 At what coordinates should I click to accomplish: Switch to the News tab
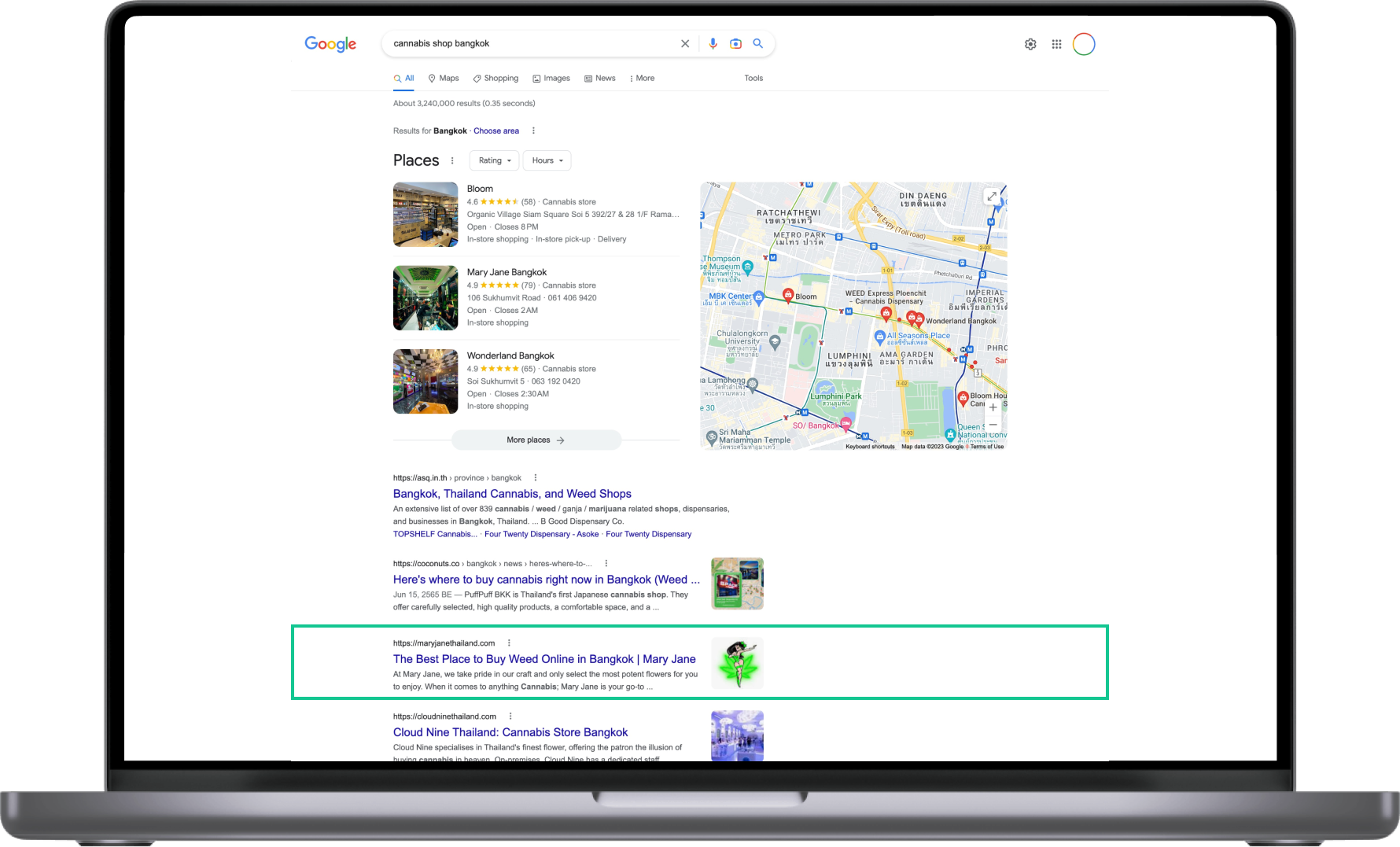pos(600,78)
